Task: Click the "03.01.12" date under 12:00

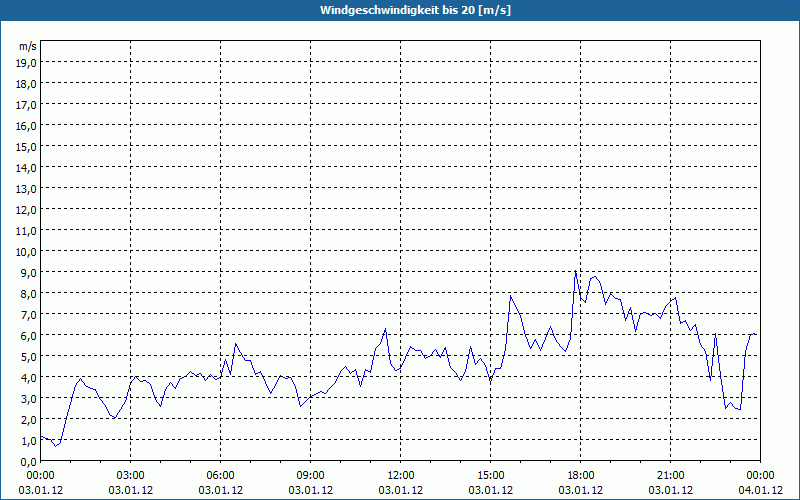Action: pyautogui.click(x=401, y=490)
